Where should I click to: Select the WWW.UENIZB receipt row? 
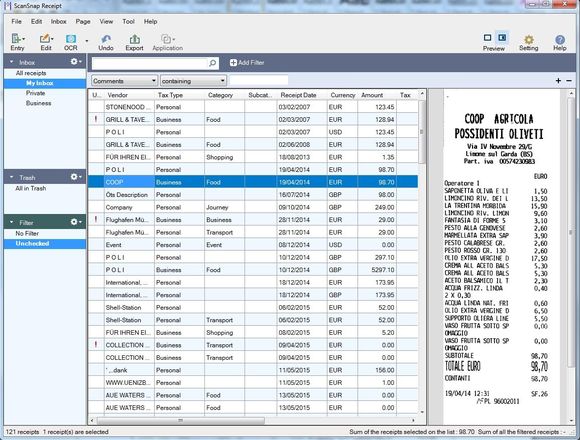pos(253,383)
